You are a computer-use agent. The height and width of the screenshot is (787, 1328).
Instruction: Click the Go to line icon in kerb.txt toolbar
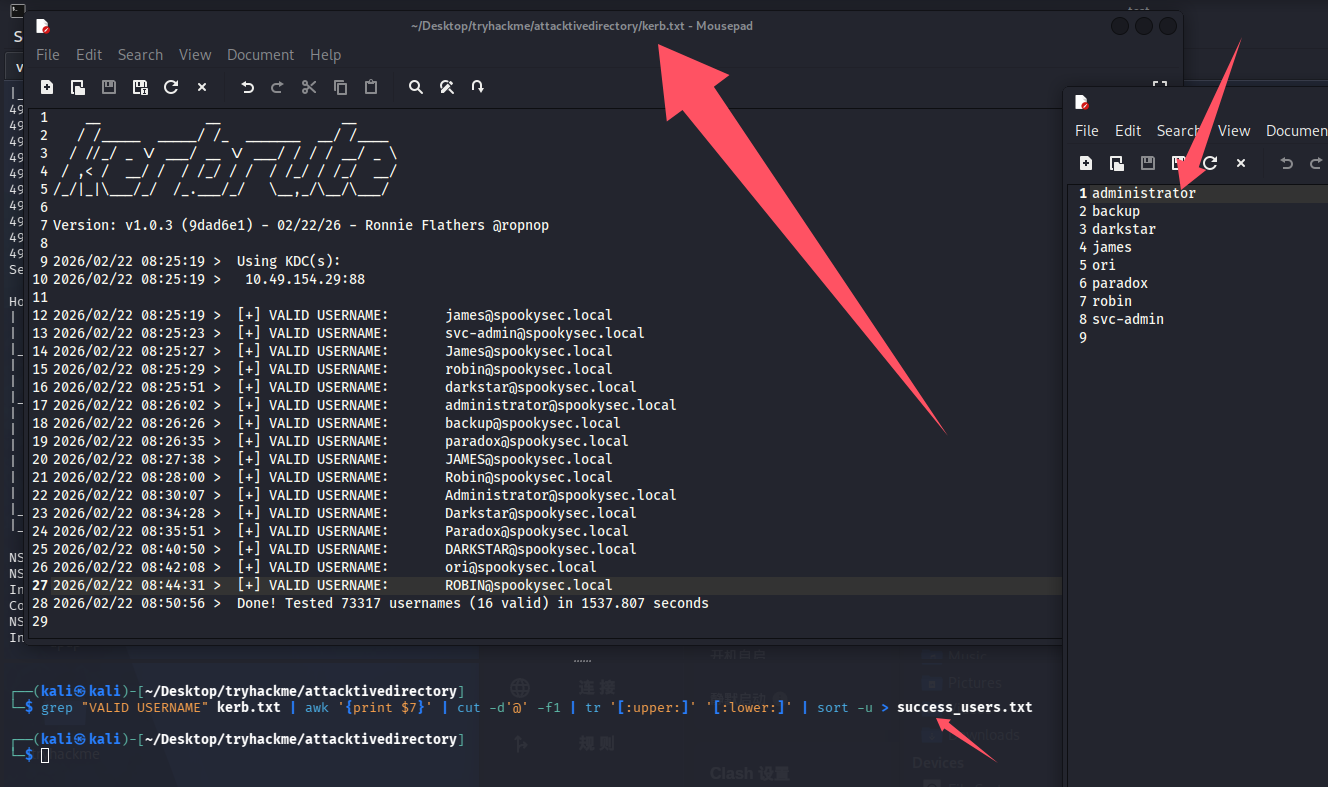coord(478,88)
